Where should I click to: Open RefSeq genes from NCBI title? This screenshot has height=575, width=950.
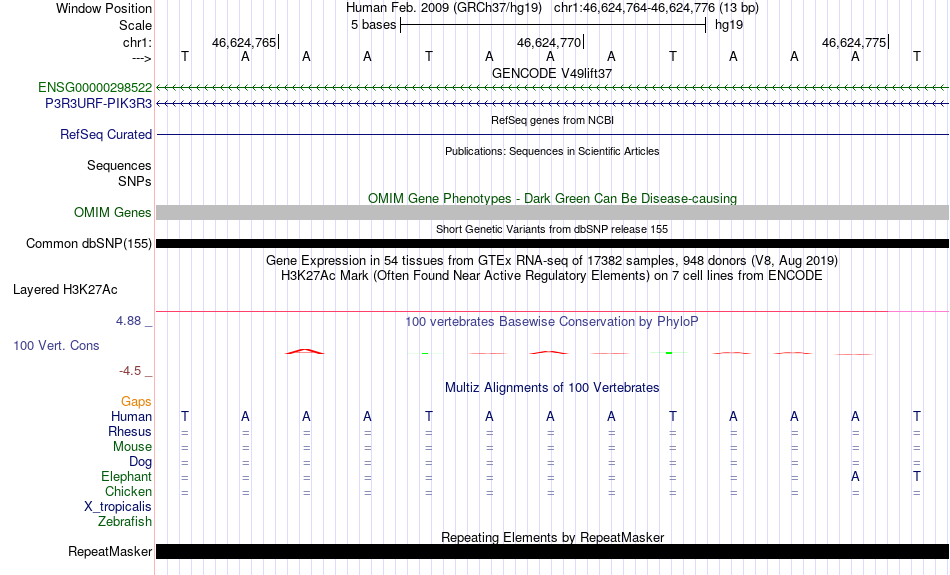(552, 120)
